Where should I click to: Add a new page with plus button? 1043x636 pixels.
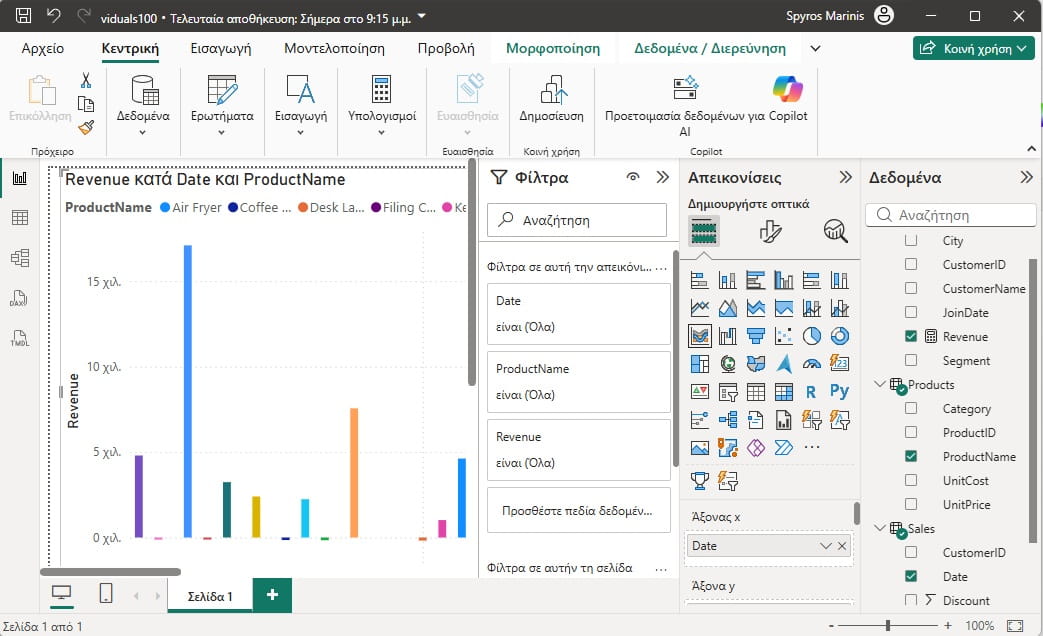[x=272, y=594]
